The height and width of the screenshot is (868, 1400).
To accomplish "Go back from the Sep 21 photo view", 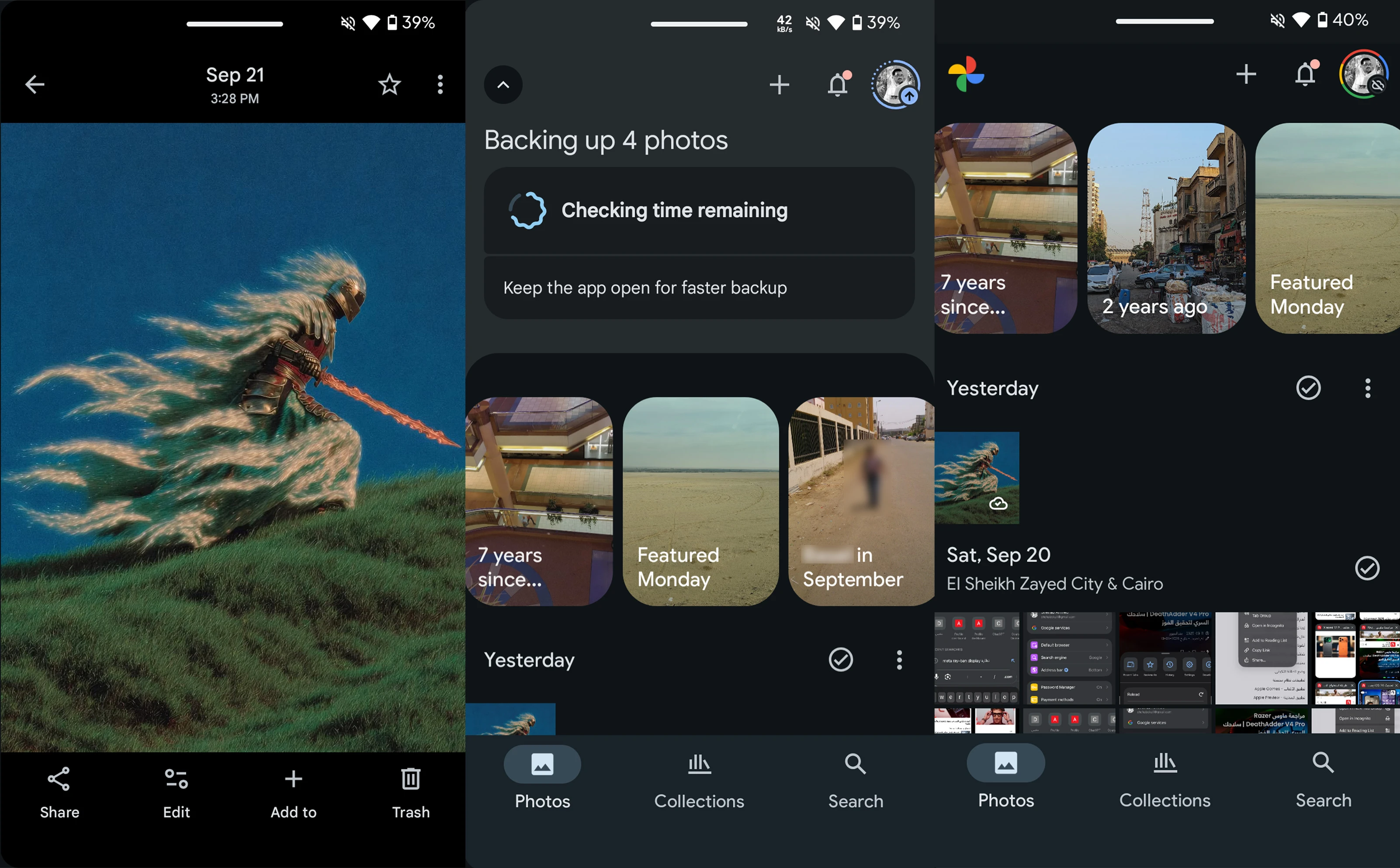I will tap(35, 84).
